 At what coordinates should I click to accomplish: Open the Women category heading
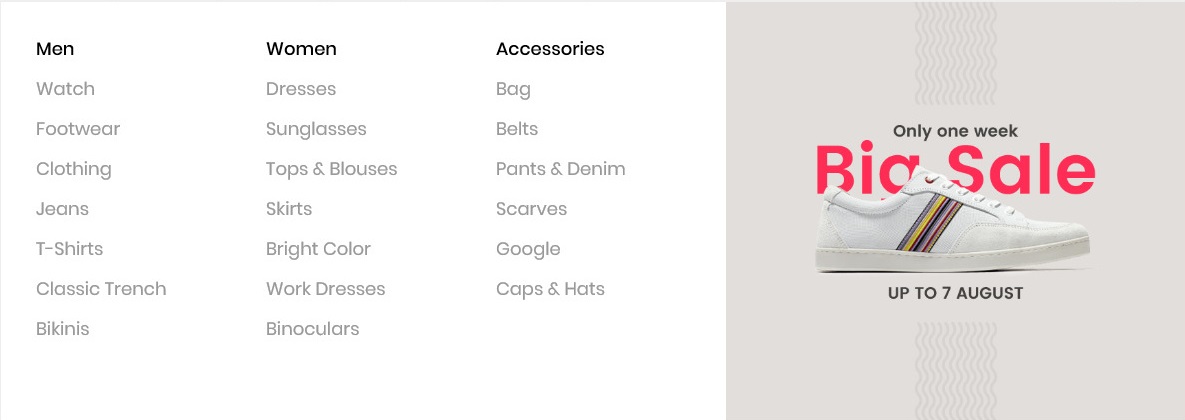pyautogui.click(x=301, y=49)
